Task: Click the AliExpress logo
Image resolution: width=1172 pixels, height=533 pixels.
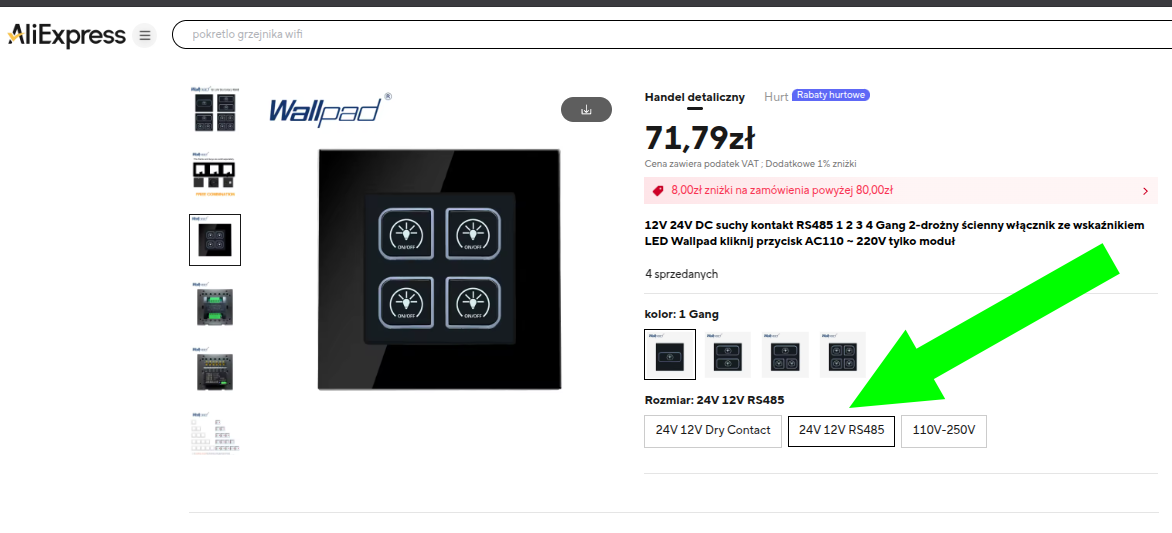Action: point(66,35)
